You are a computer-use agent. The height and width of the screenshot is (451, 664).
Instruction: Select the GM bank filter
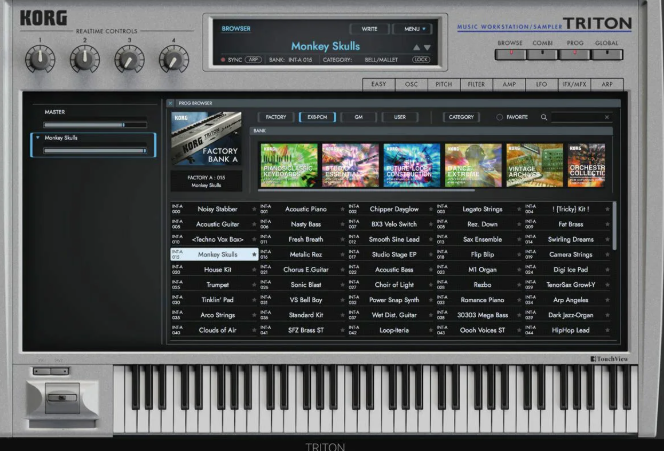pyautogui.click(x=358, y=117)
